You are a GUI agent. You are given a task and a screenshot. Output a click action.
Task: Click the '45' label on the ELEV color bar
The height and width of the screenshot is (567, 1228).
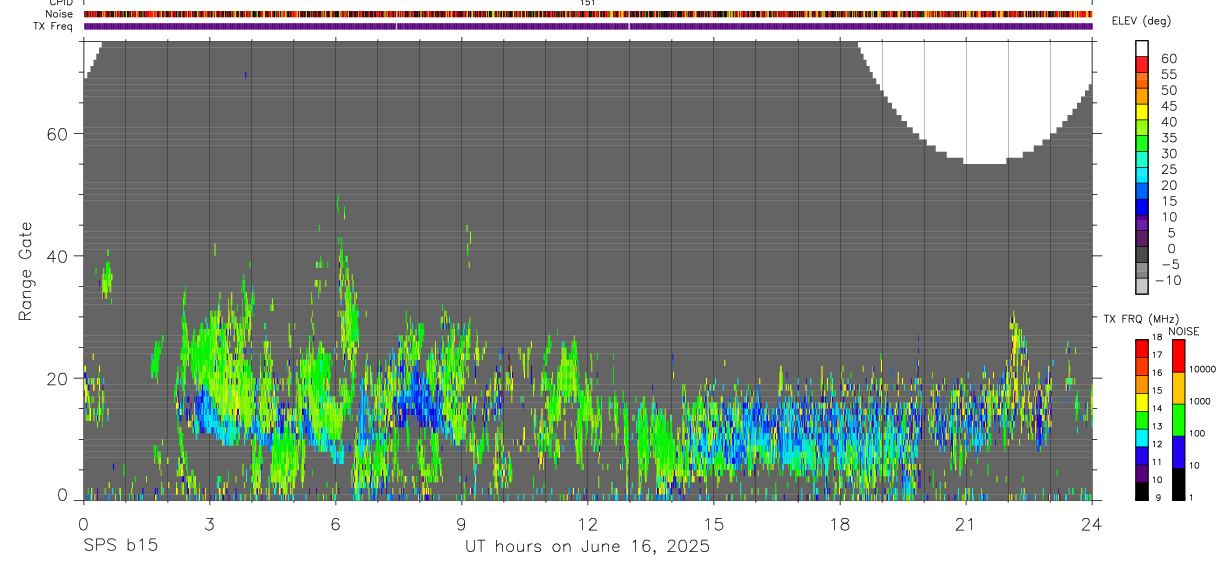(x=1168, y=107)
